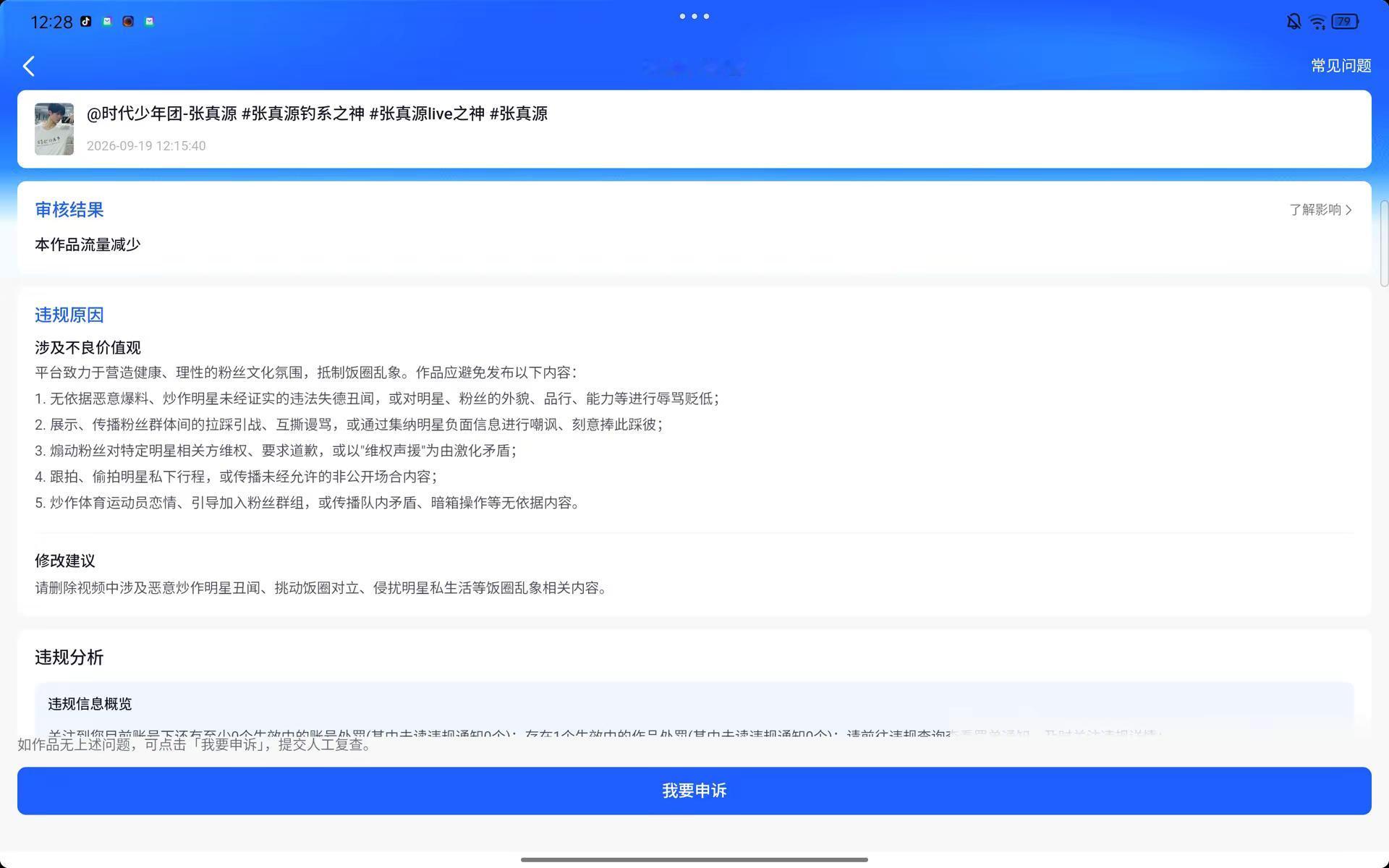
Task: Tap rule 4 about 跟拍、偷拍明星
Action: click(x=236, y=477)
